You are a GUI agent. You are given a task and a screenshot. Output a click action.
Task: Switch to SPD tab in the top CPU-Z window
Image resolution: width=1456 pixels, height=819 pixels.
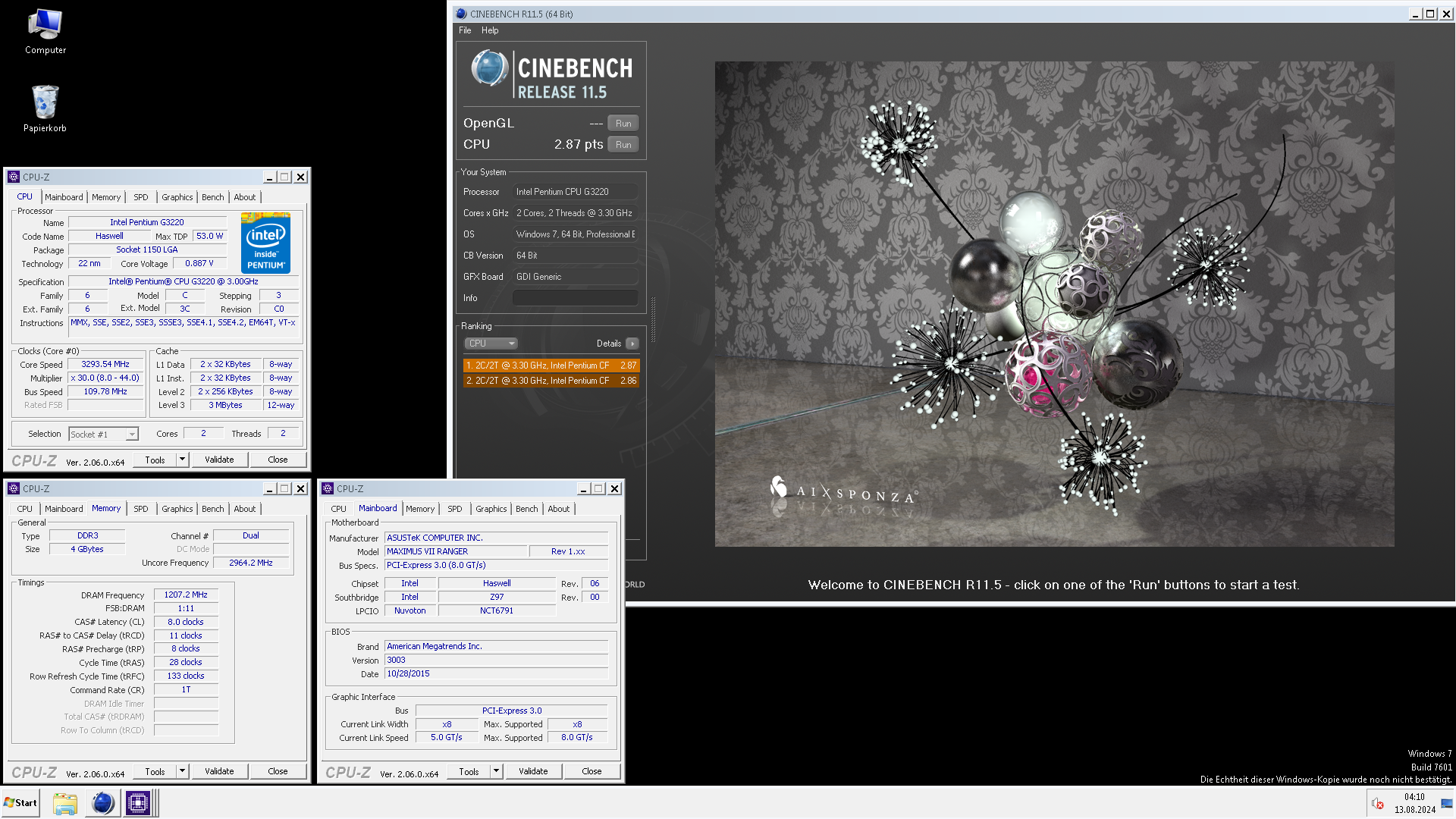pos(141,197)
